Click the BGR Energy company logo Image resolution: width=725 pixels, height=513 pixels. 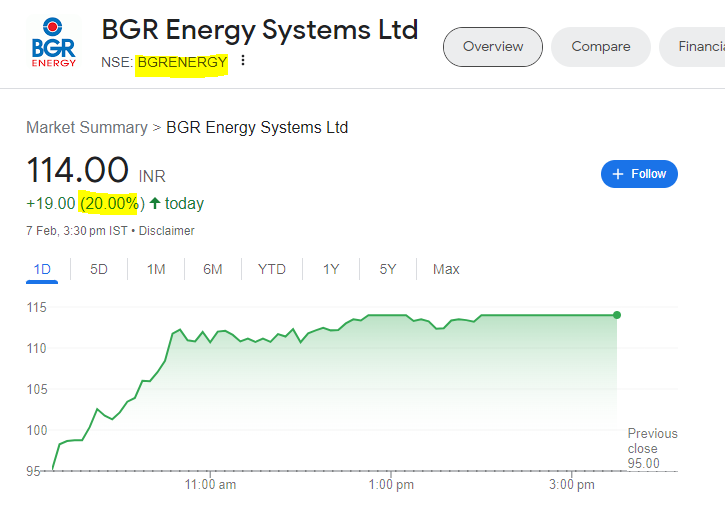[53, 43]
